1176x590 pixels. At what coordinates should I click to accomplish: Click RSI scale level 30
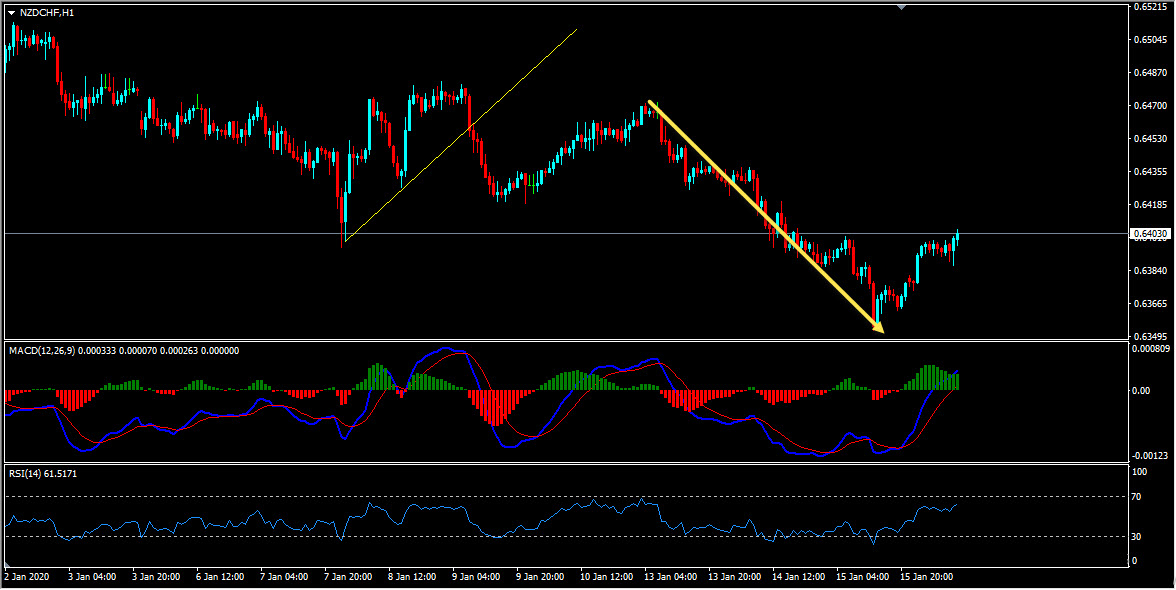click(1137, 536)
